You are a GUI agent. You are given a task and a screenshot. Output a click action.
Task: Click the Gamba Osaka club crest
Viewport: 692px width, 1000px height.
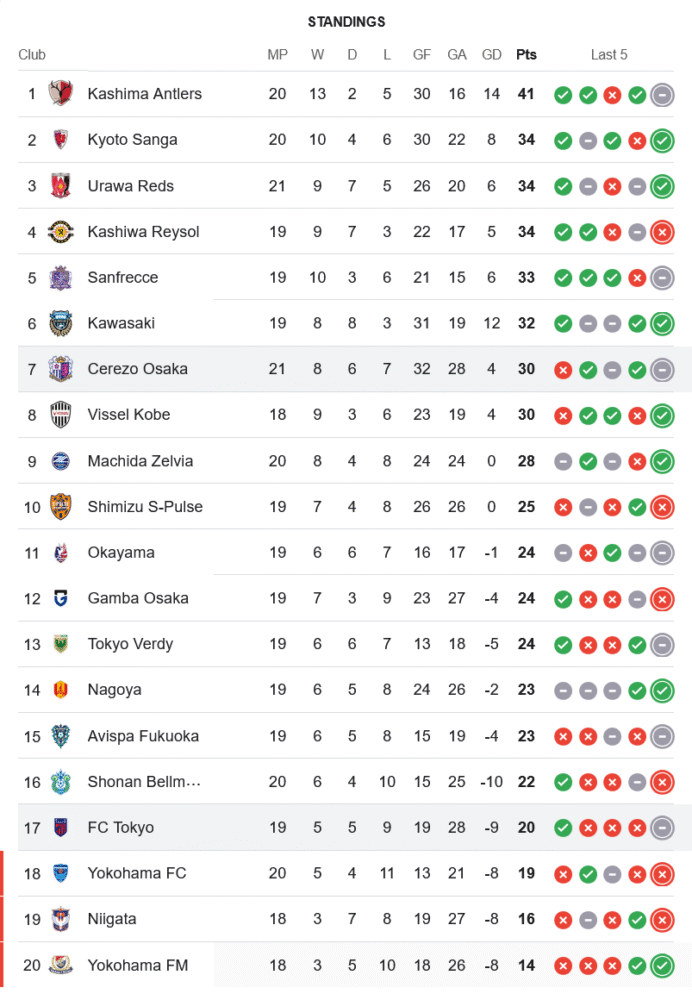pyautogui.click(x=62, y=599)
